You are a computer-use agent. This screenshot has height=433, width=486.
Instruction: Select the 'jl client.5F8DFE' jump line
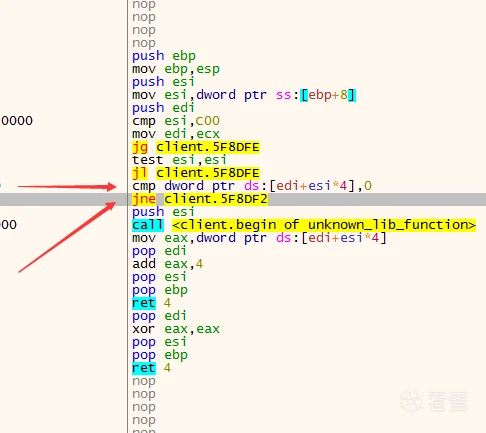(196, 173)
